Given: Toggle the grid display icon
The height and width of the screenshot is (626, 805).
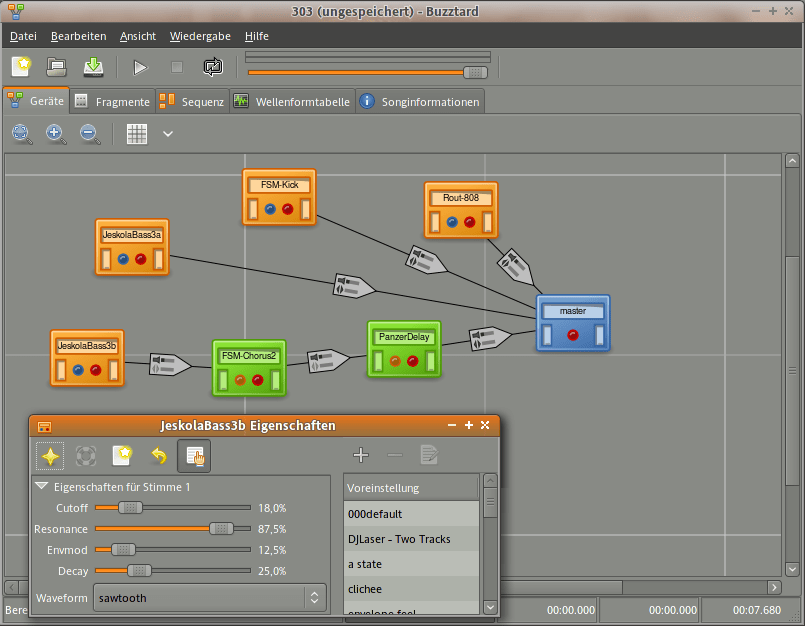Looking at the screenshot, I should pyautogui.click(x=137, y=133).
